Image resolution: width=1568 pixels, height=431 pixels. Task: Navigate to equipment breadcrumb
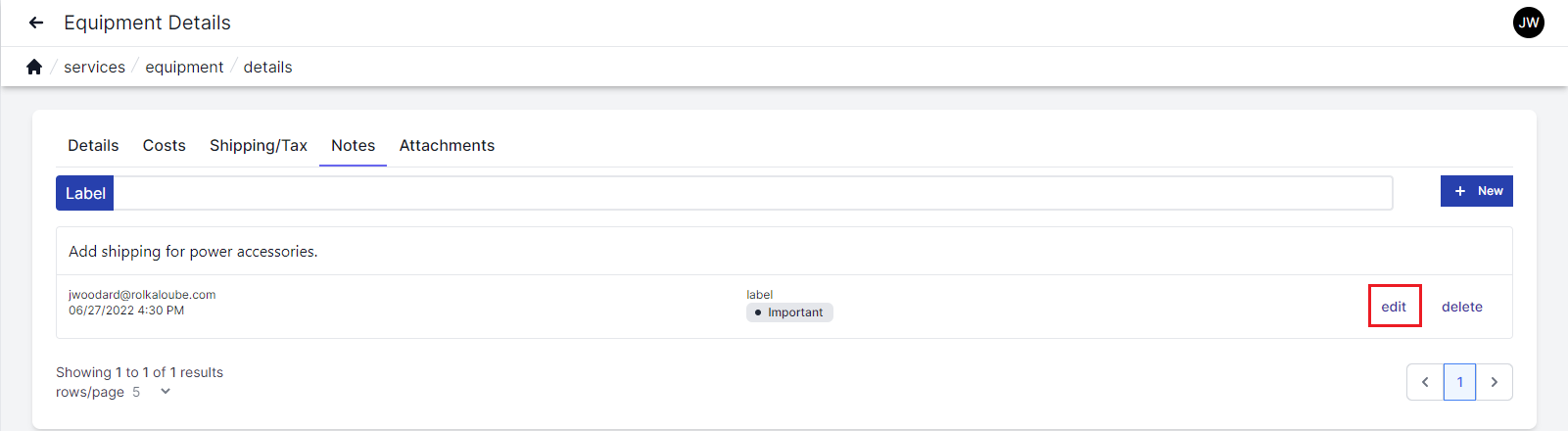184,67
